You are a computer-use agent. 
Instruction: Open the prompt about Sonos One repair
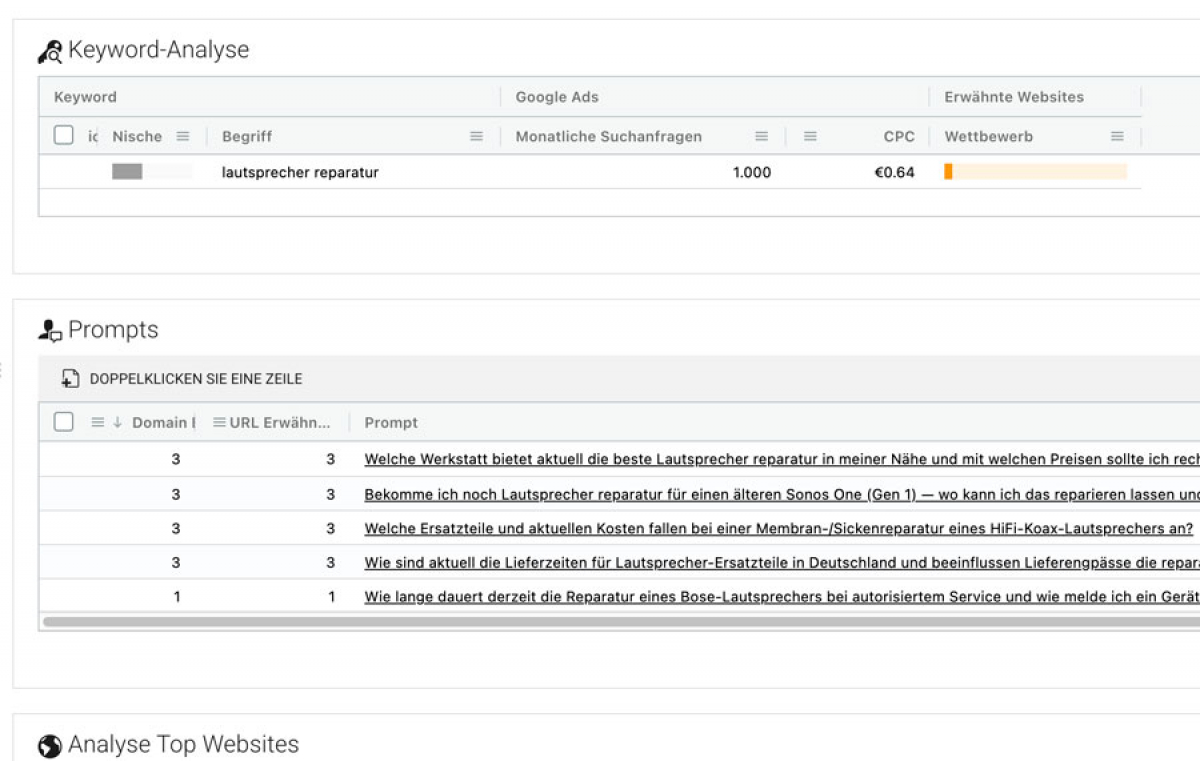[x=780, y=495]
